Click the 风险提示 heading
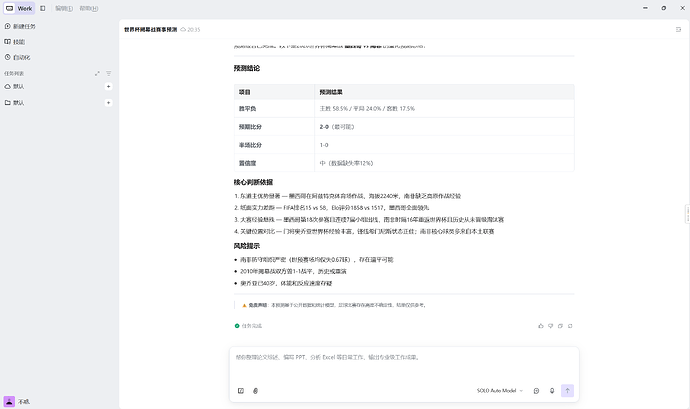Screen dimensions: 690x409 247,246
